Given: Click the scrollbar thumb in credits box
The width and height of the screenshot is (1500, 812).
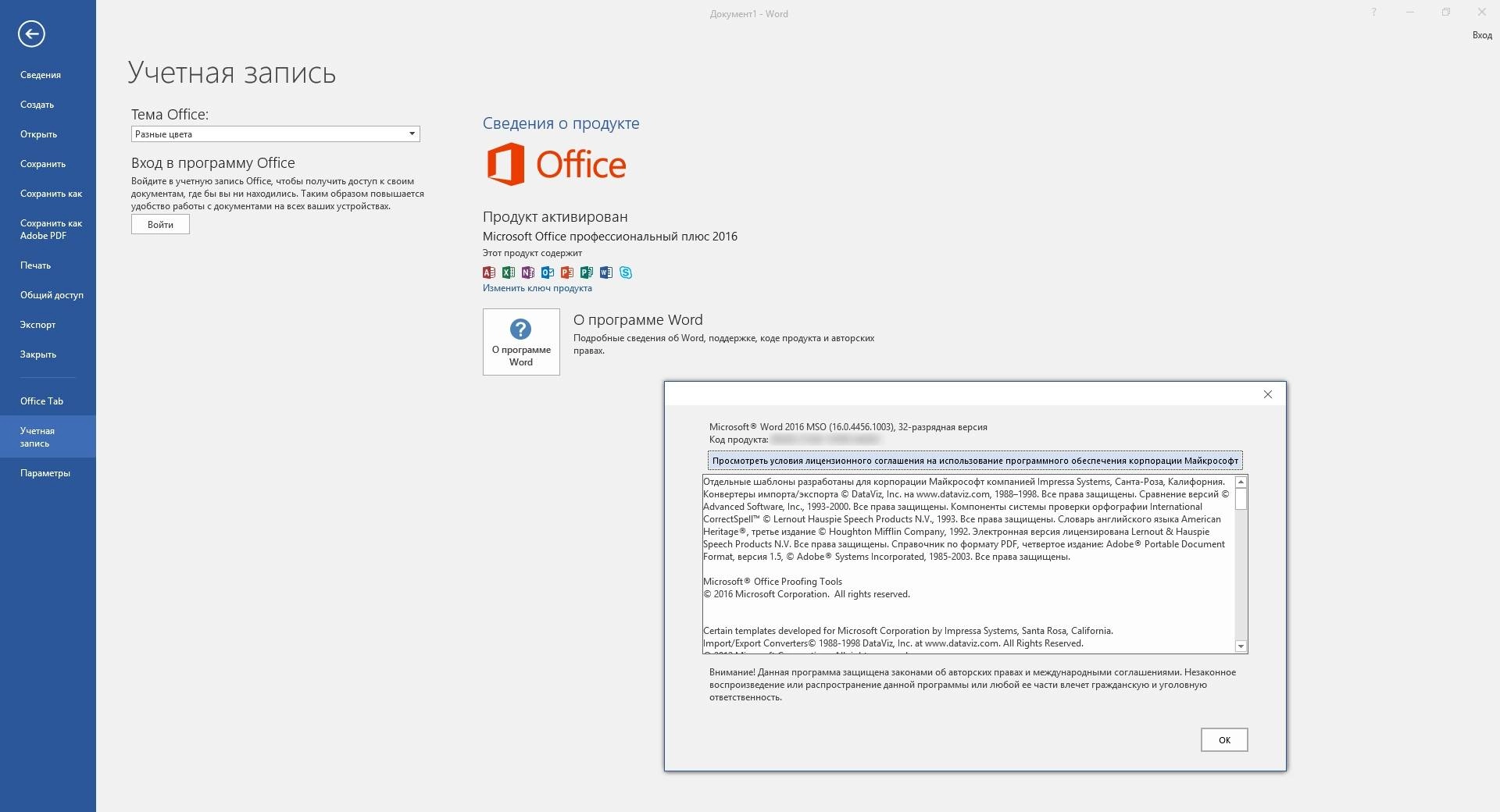Looking at the screenshot, I should point(1241,500).
